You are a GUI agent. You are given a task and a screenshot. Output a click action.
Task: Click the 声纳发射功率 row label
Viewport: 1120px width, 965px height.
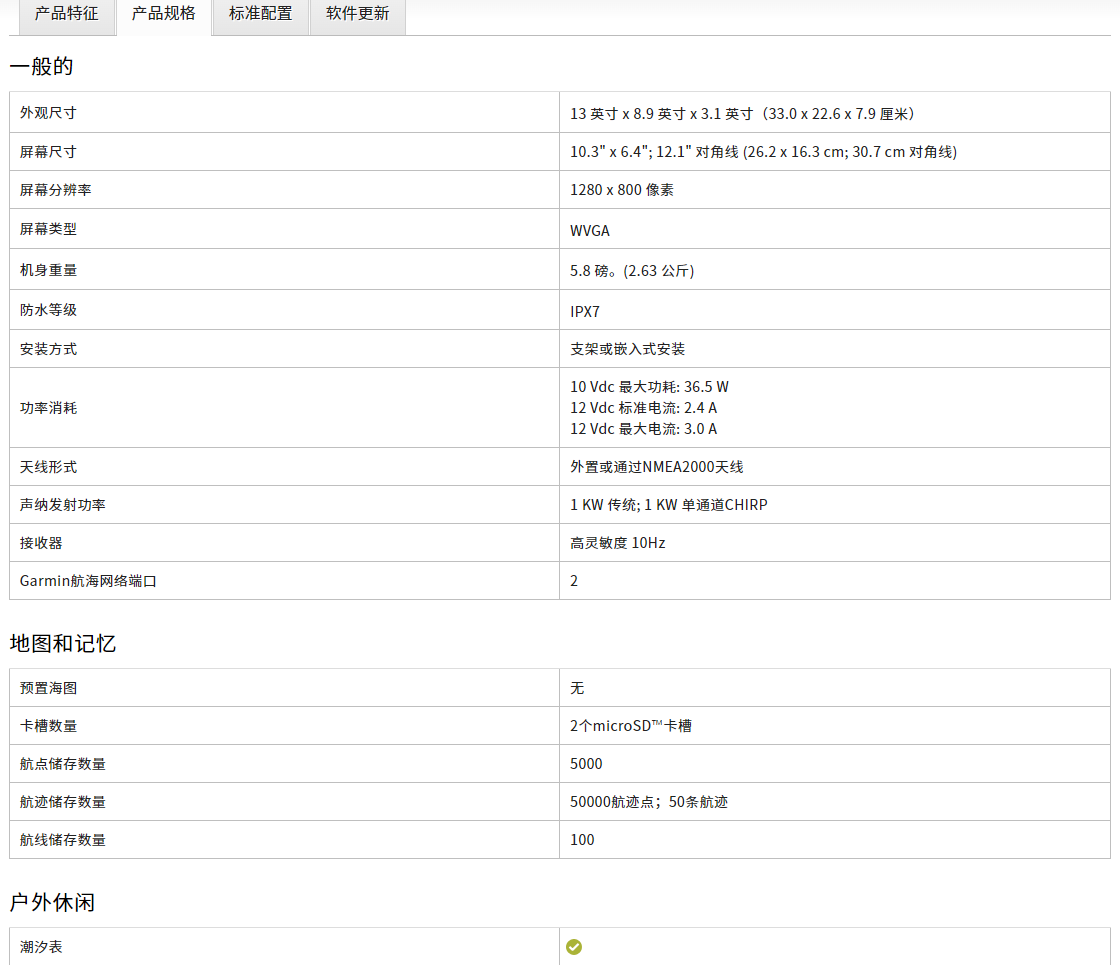click(62, 505)
